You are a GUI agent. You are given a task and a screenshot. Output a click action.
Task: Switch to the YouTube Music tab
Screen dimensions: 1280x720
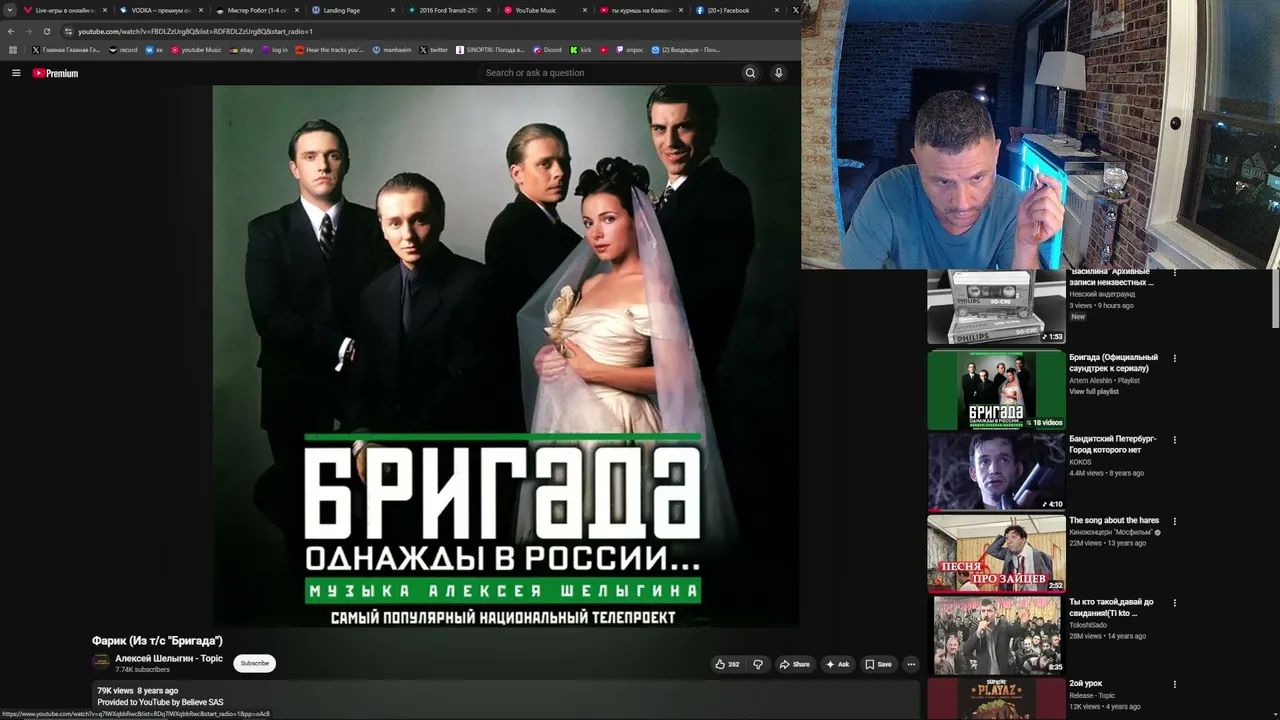(x=544, y=10)
